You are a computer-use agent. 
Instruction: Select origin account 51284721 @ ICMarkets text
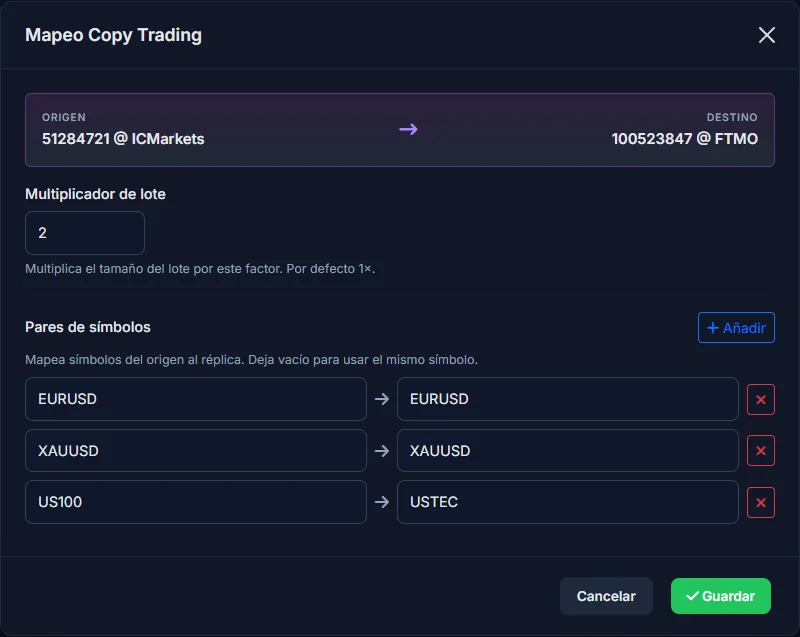click(123, 139)
